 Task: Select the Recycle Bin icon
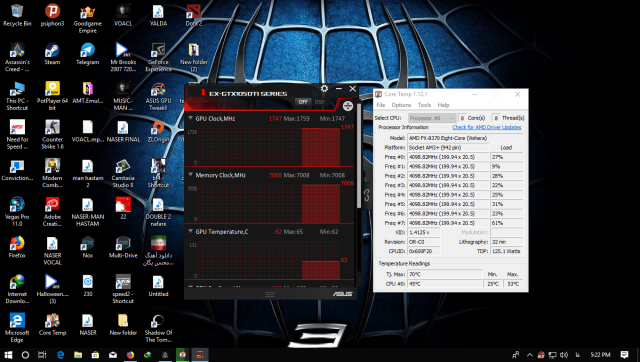click(x=17, y=16)
